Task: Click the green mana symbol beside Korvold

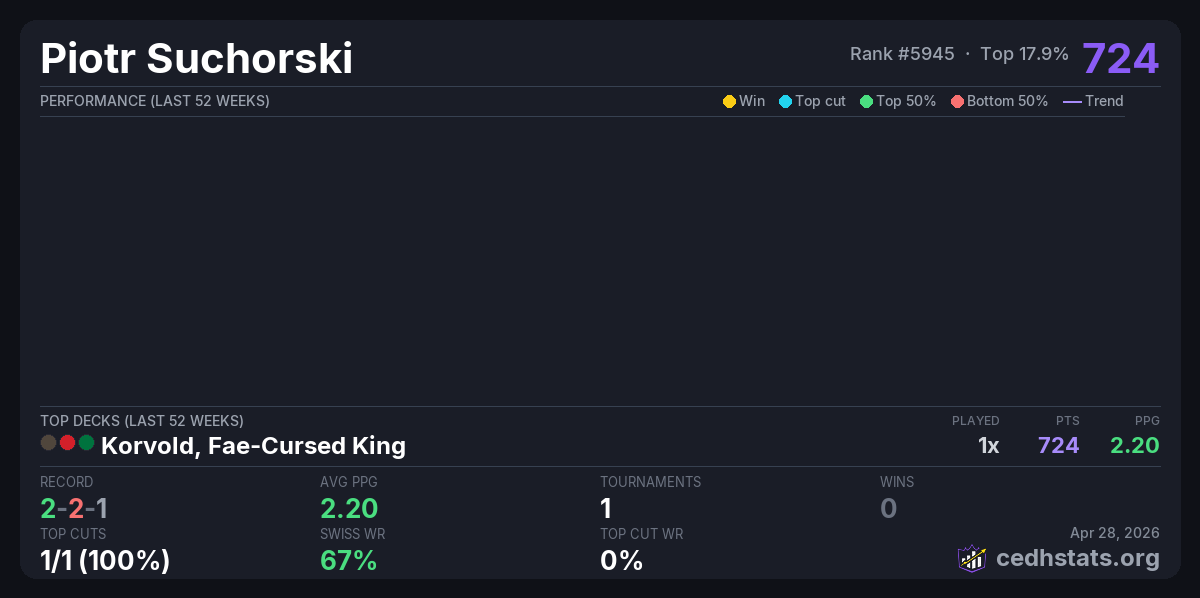Action: coord(86,443)
